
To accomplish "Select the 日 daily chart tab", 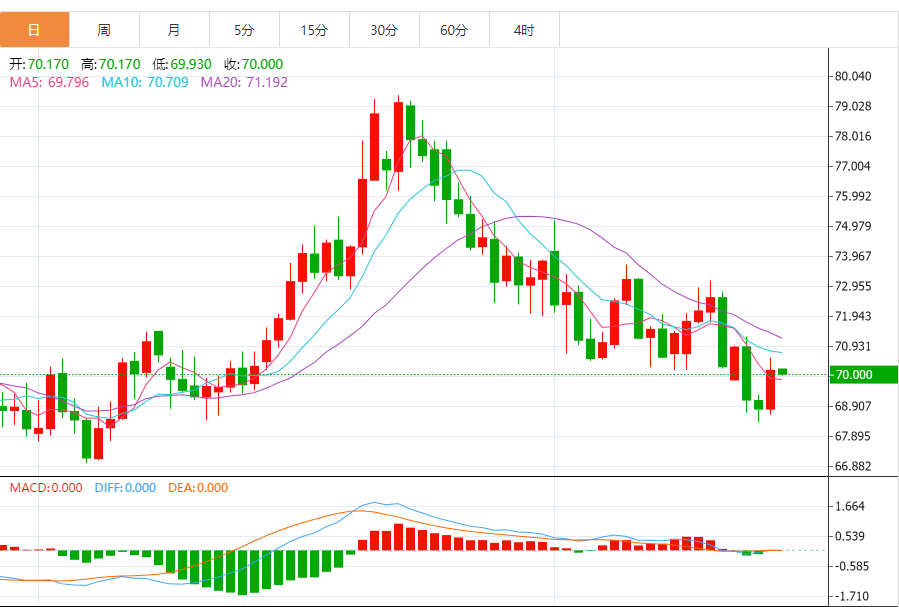I will pos(34,30).
